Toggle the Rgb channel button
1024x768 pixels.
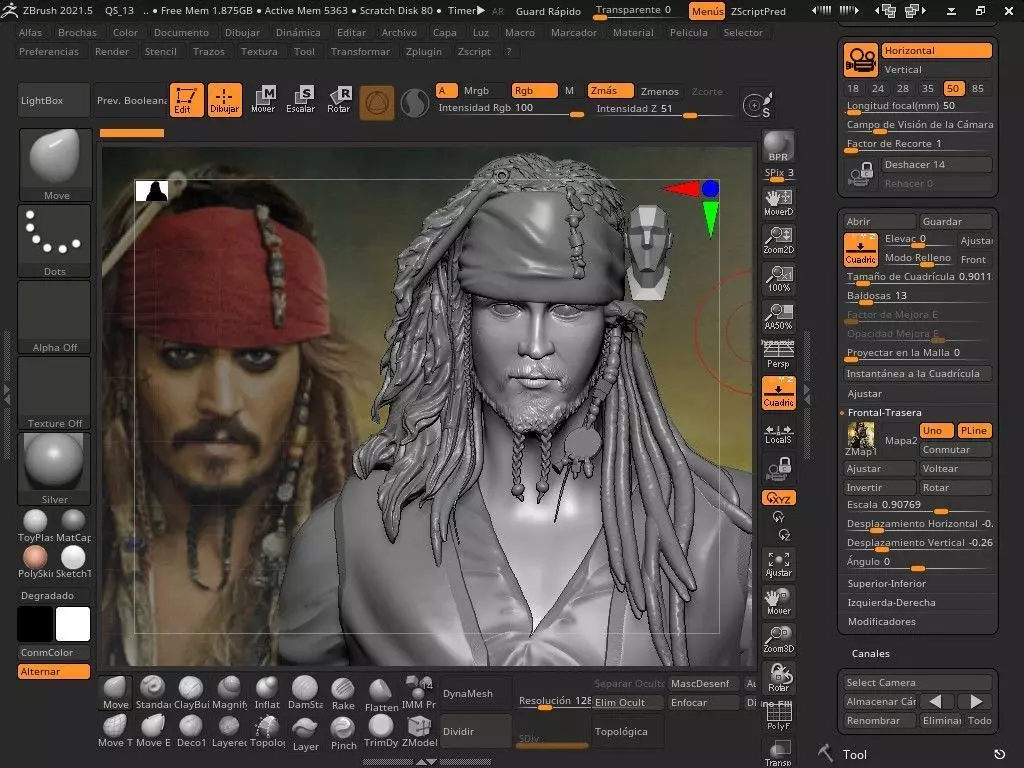click(534, 91)
